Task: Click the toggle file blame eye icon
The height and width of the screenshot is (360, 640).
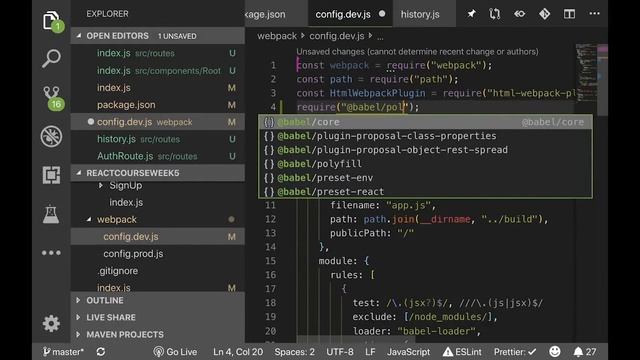Action: click(519, 14)
